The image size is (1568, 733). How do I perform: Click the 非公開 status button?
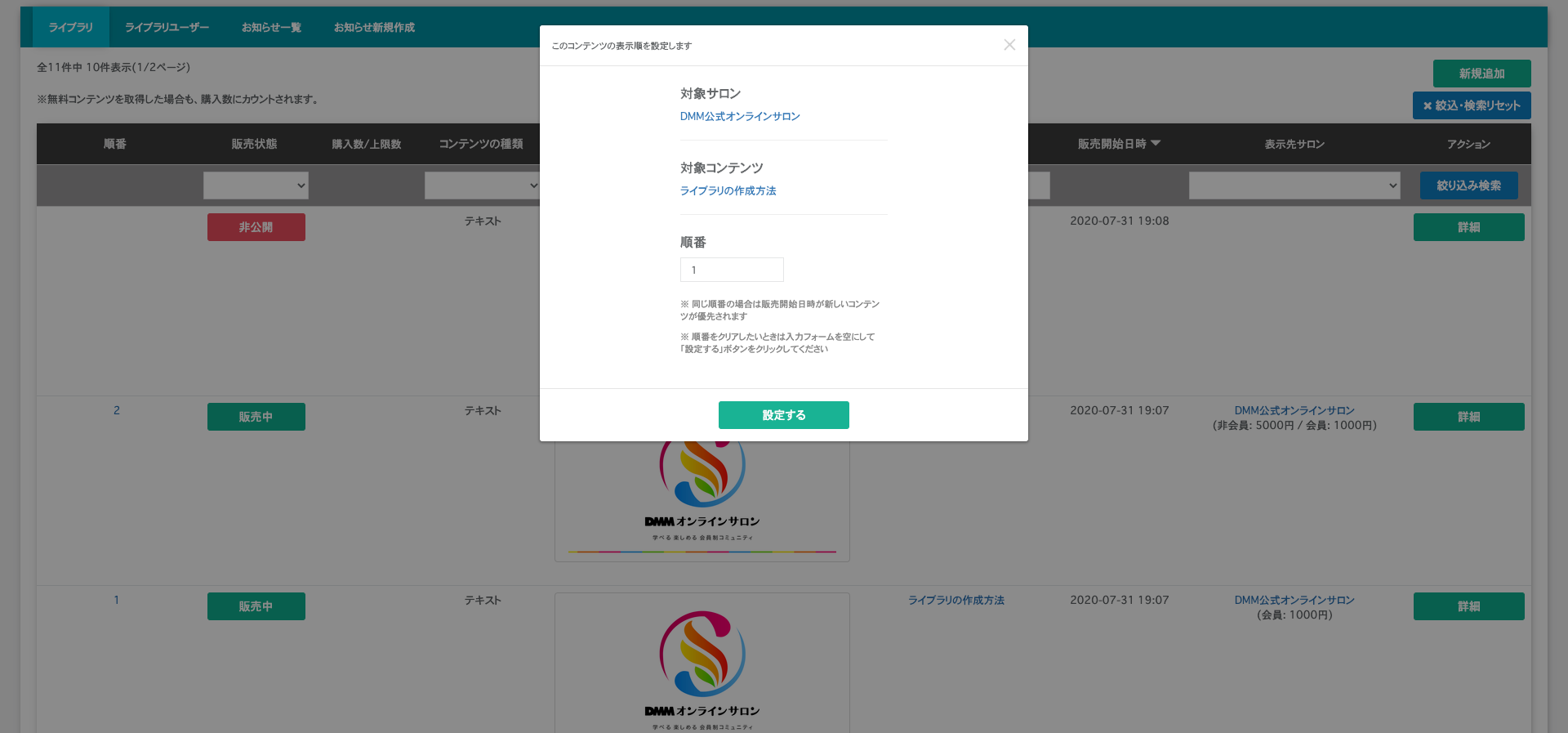[x=256, y=227]
